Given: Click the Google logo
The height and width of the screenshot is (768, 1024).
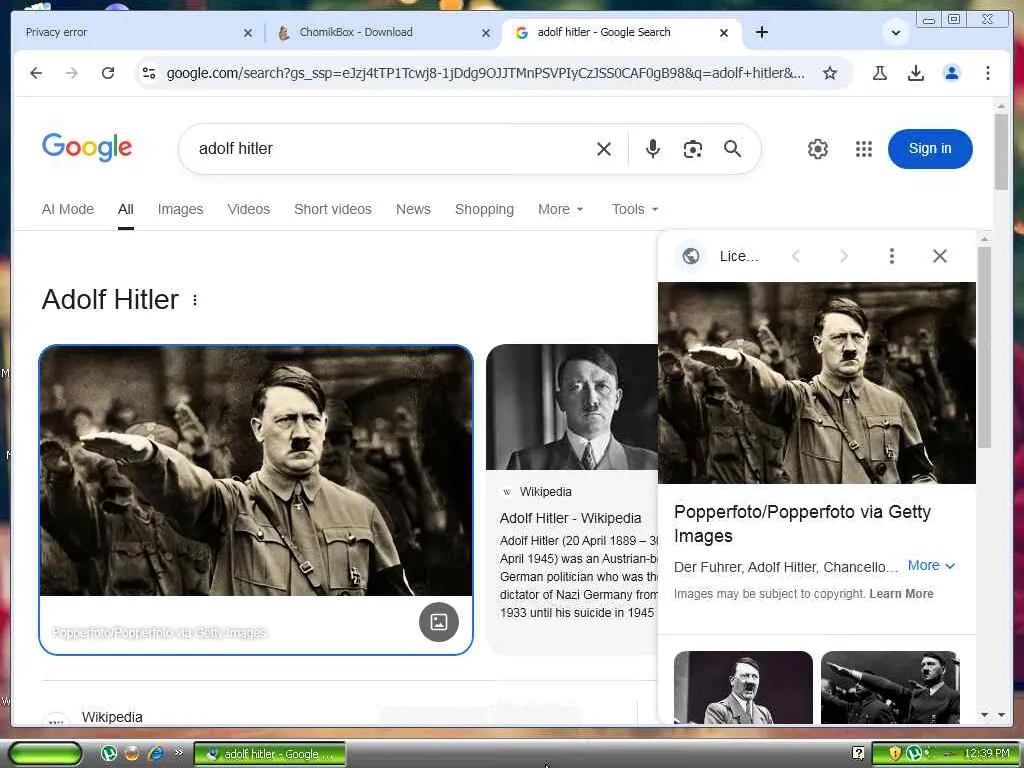Looking at the screenshot, I should 87,148.
